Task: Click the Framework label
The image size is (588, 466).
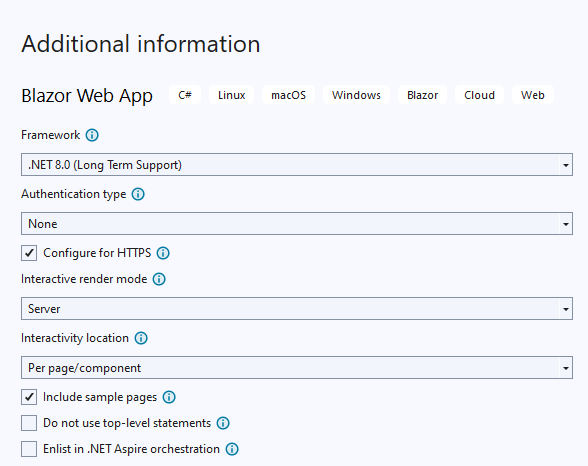Action: [50, 135]
